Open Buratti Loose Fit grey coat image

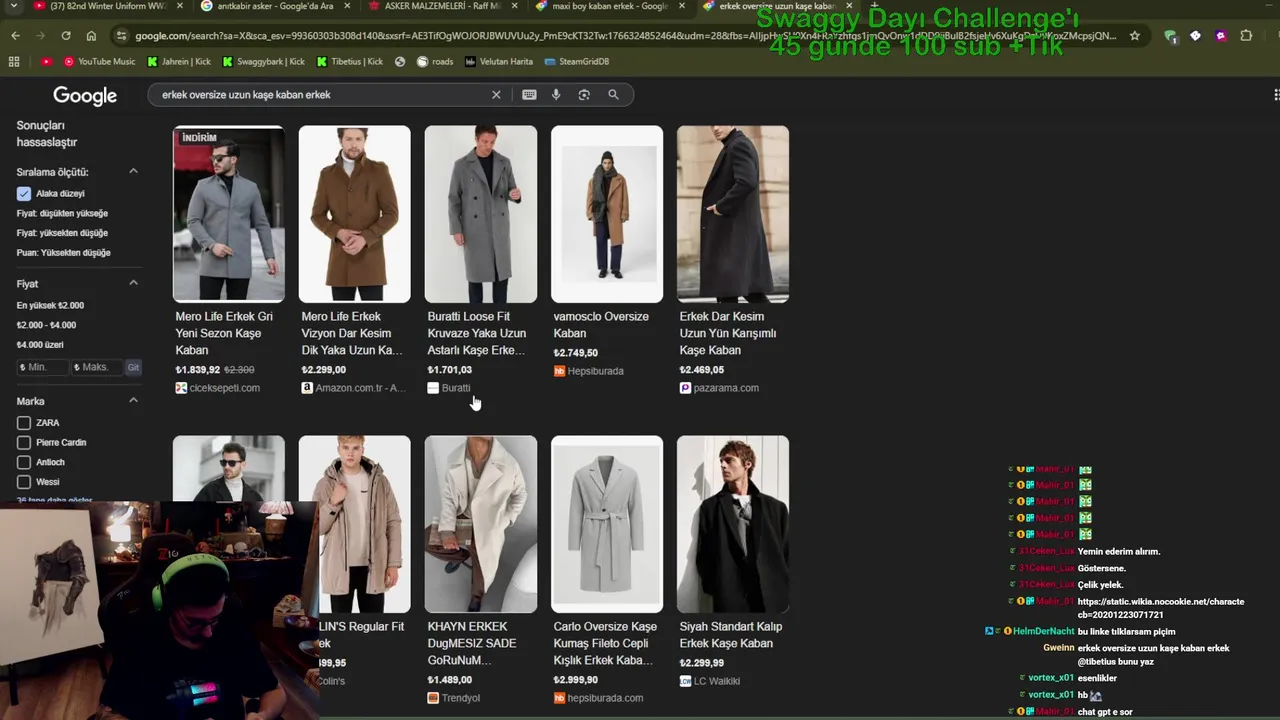[x=481, y=214]
